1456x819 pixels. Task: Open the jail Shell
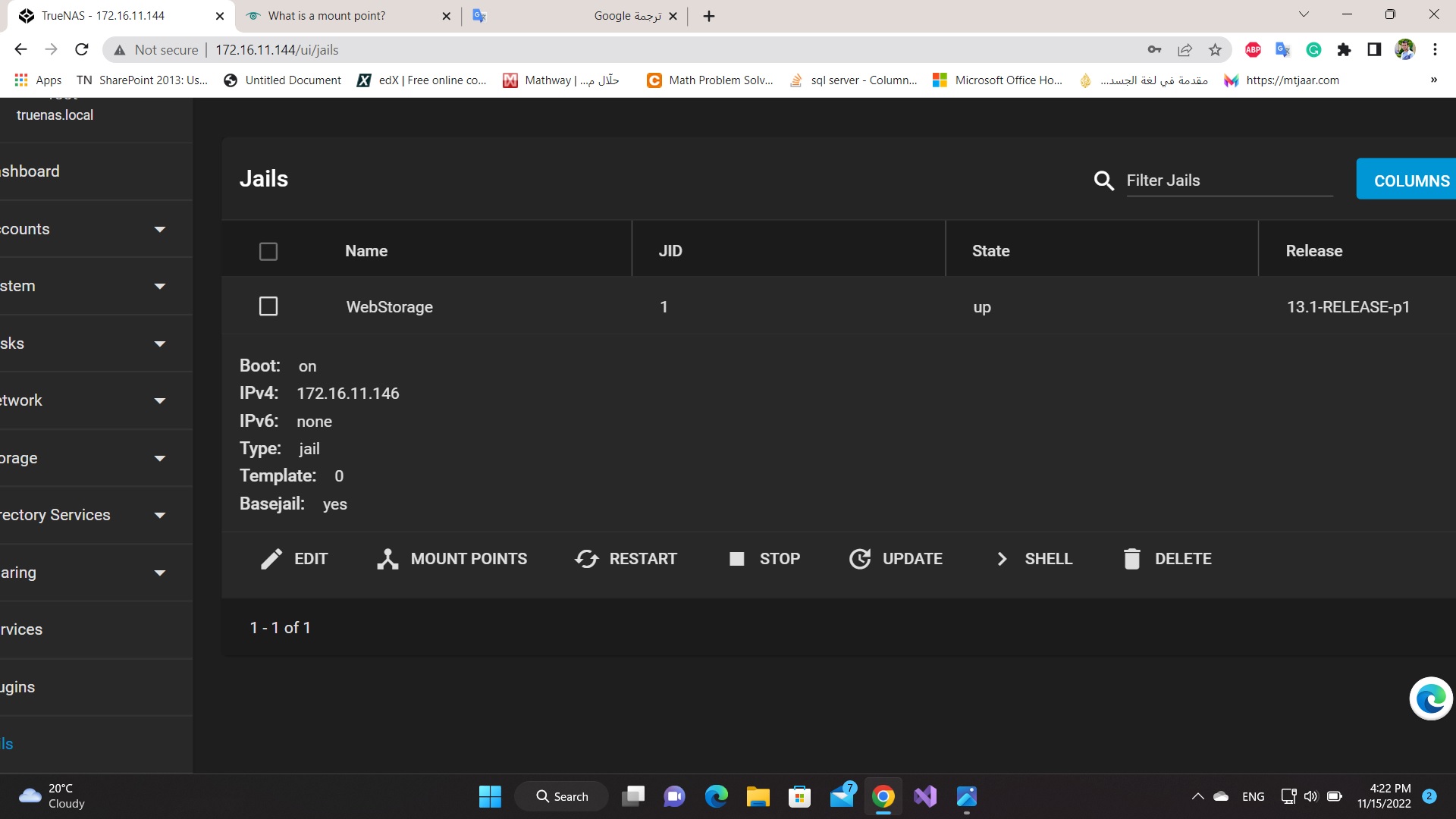click(1034, 559)
